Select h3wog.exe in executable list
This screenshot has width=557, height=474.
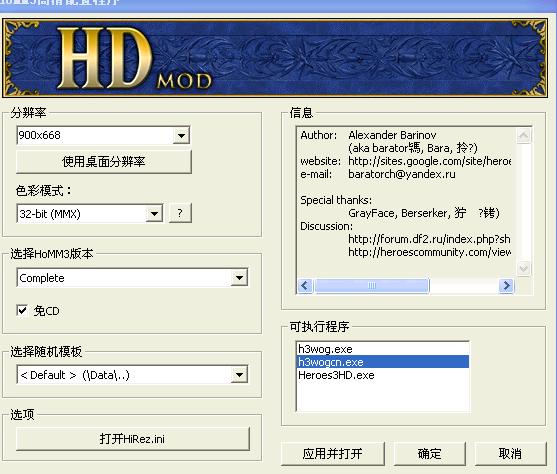[x=383, y=349]
